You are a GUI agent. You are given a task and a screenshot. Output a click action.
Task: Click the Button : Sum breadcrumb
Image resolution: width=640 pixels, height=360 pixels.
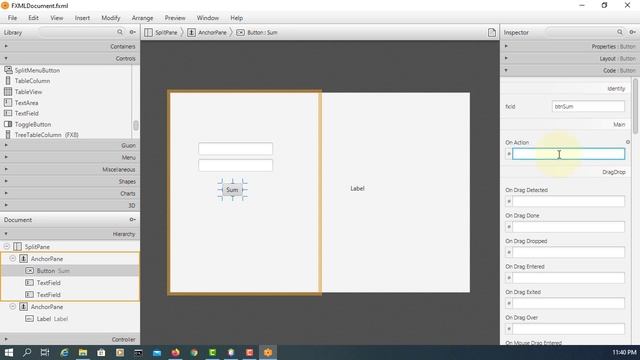coord(257,32)
